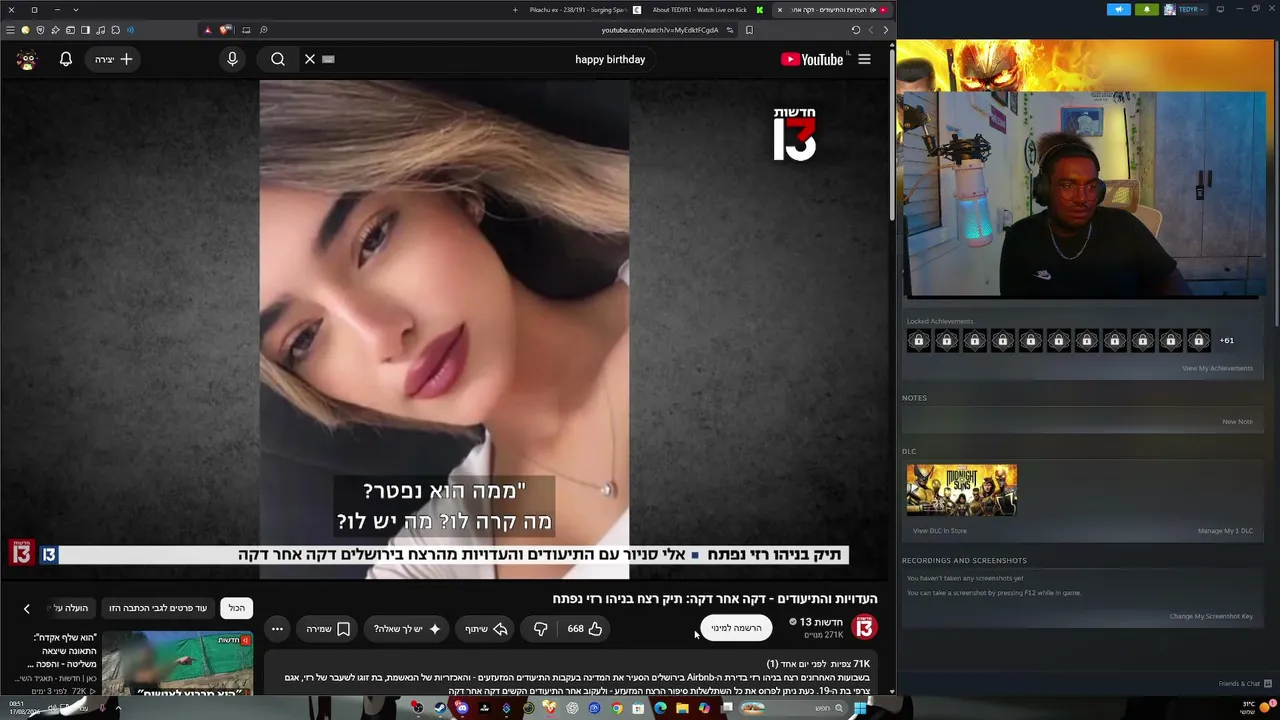Open the Midnight Suns DLC thumbnail
The height and width of the screenshot is (720, 1280).
(962, 490)
